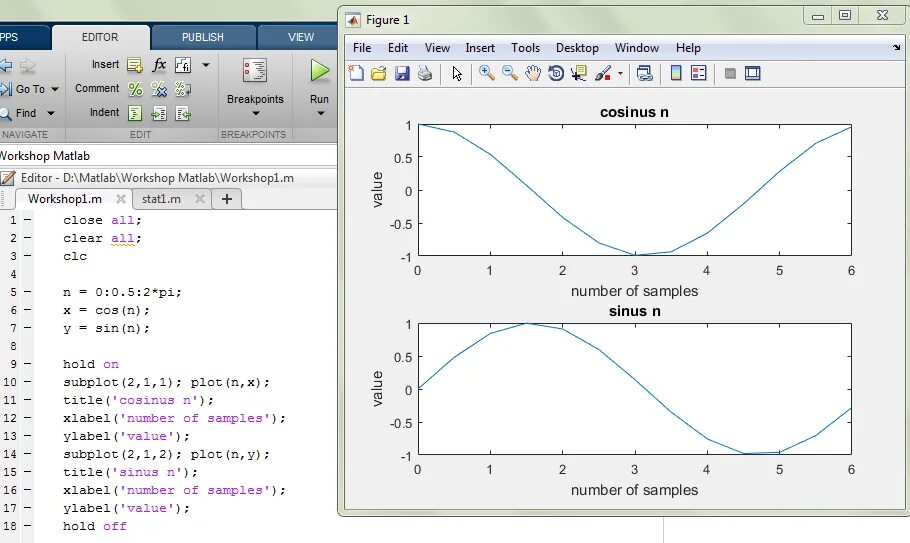This screenshot has width=910, height=543.
Task: Click the Smart Indent icon
Action: (x=135, y=113)
